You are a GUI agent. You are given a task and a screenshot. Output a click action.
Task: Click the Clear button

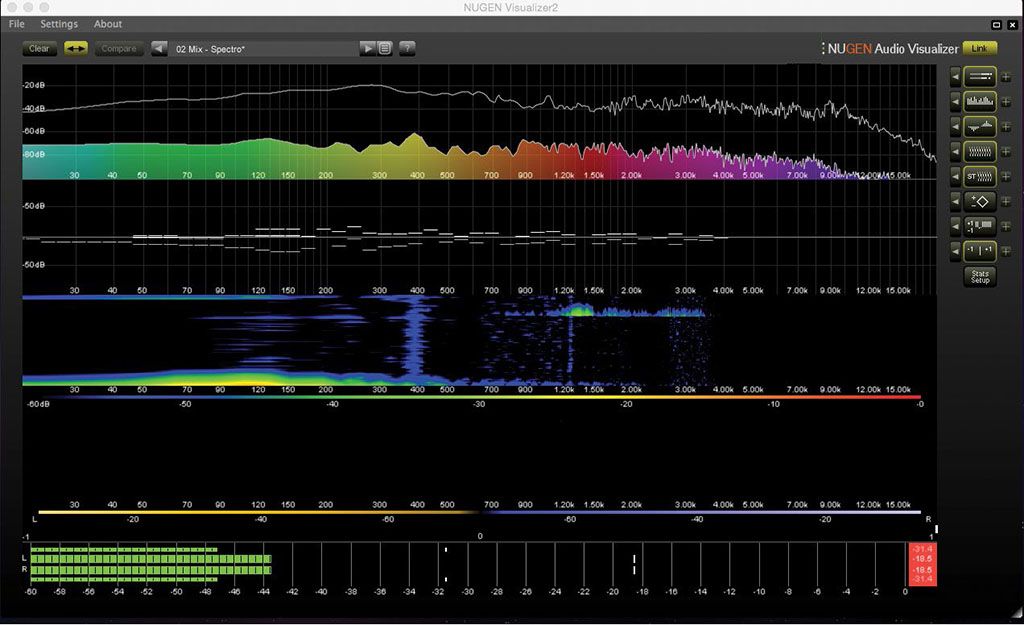[39, 48]
